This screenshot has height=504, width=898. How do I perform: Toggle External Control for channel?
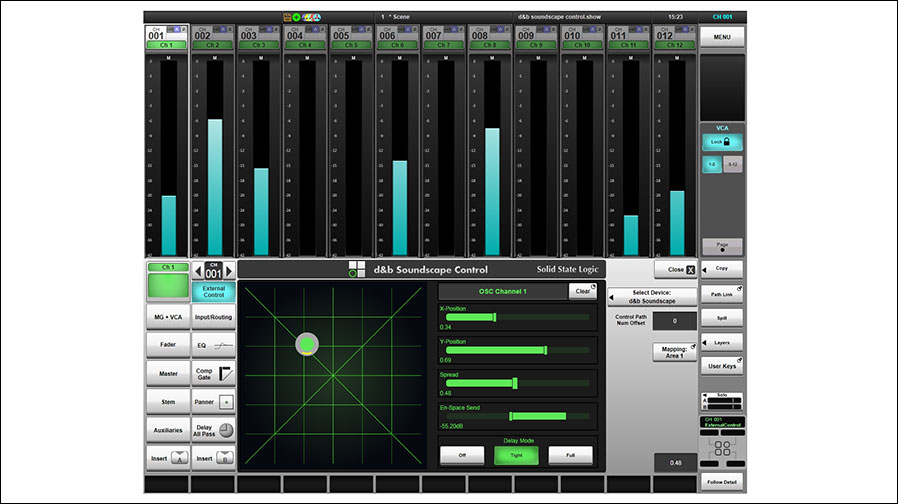coord(214,292)
